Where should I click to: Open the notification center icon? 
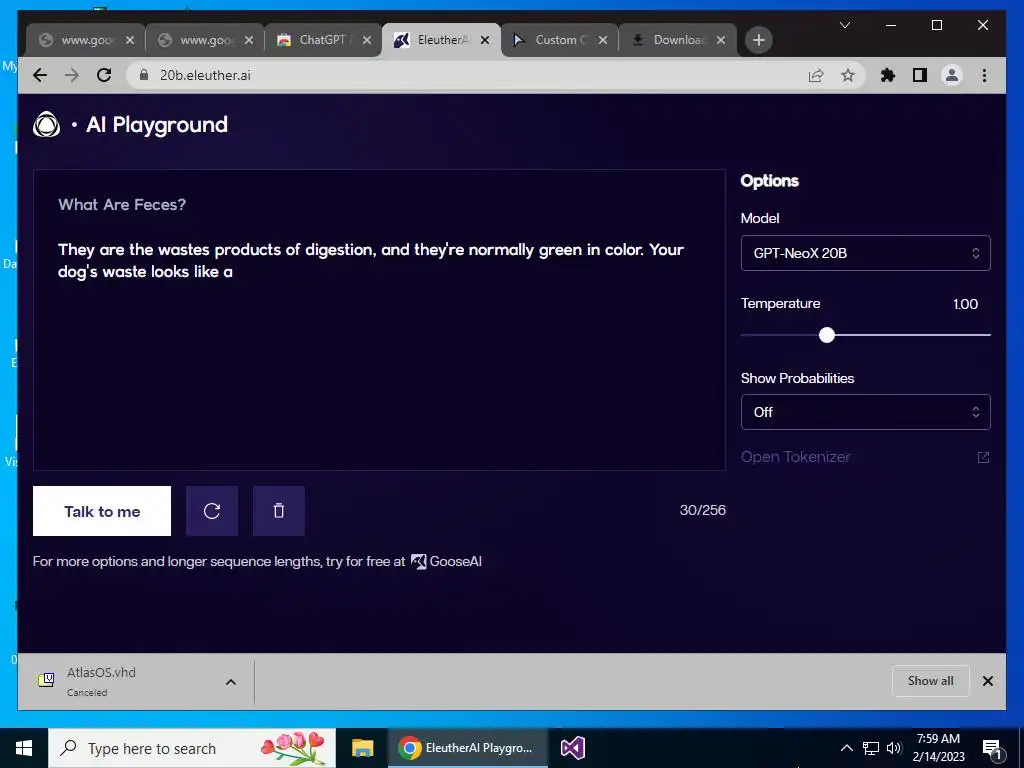point(992,749)
